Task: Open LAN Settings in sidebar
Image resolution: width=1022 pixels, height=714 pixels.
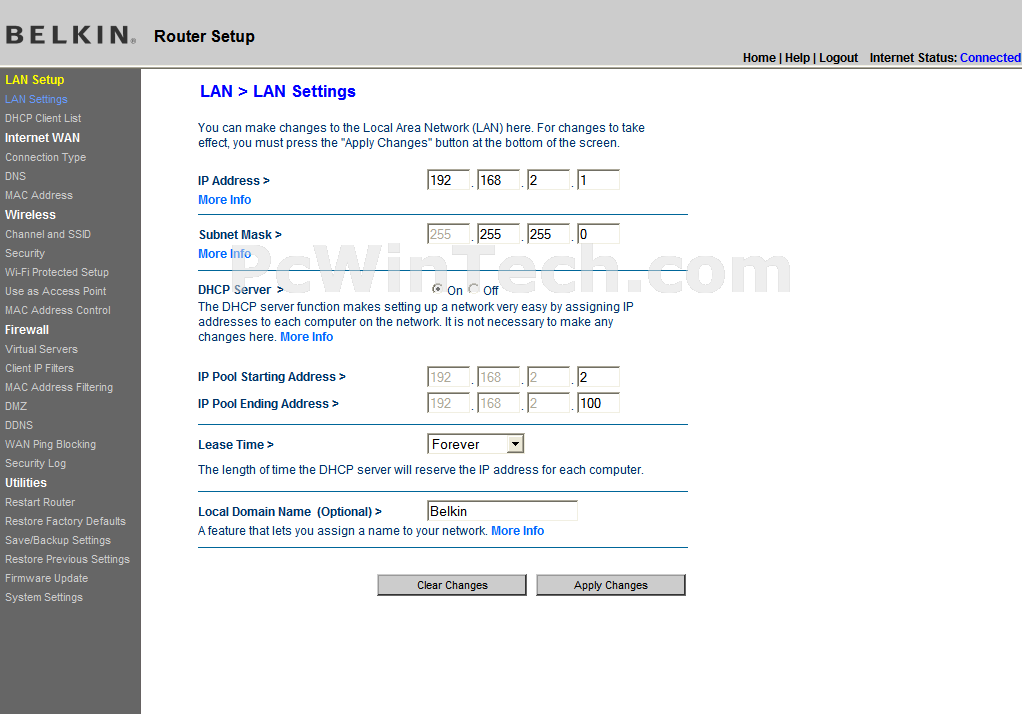Action: coord(36,99)
